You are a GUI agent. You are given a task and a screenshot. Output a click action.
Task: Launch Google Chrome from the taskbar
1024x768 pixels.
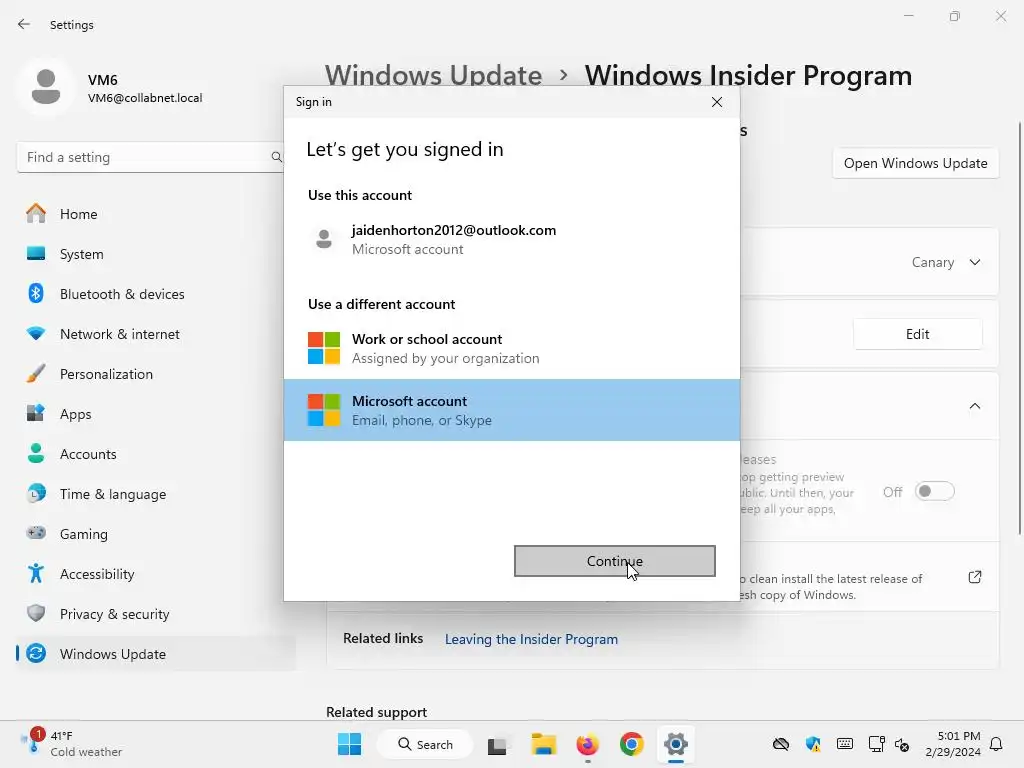click(632, 744)
